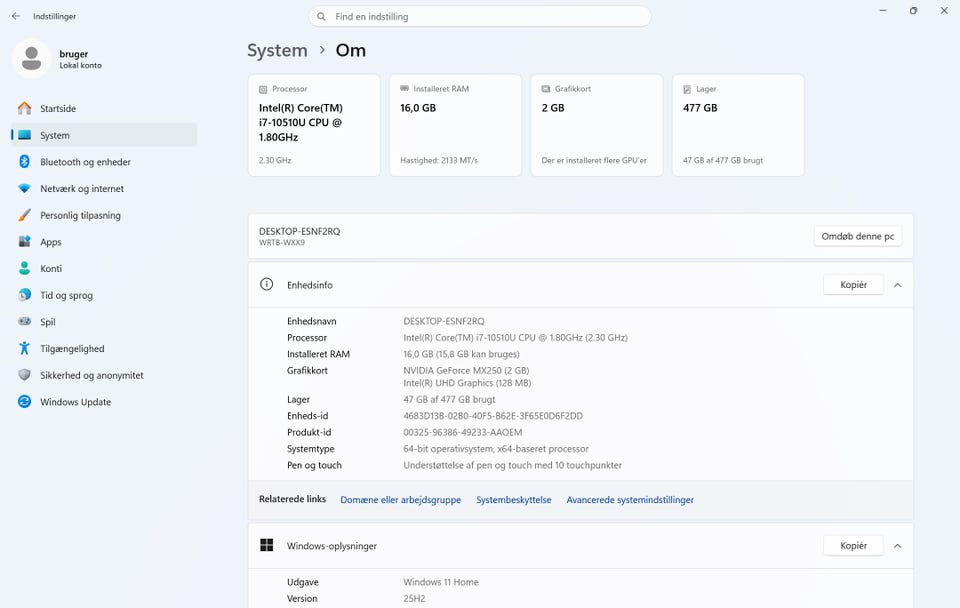Click the version value 25H2
960x608 pixels.
click(x=414, y=599)
